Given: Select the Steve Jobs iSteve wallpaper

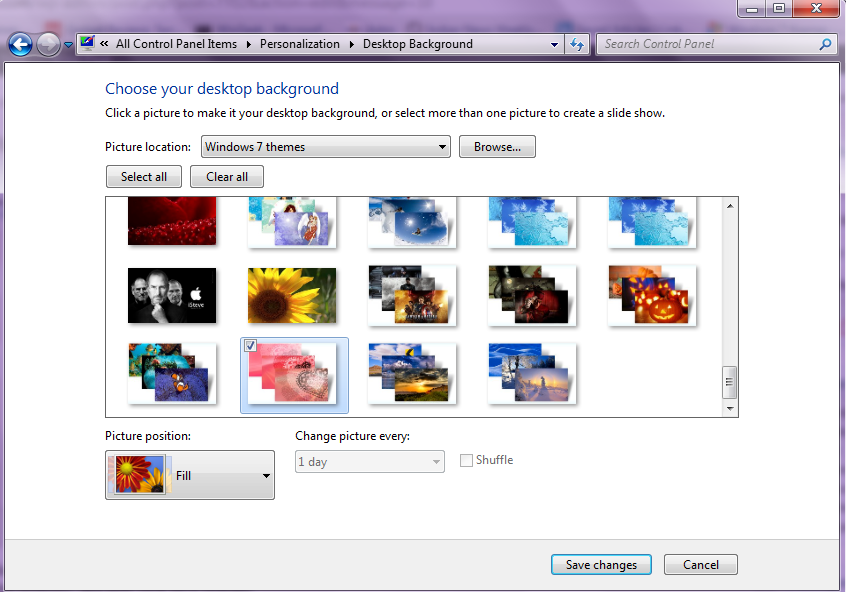Looking at the screenshot, I should click(172, 296).
